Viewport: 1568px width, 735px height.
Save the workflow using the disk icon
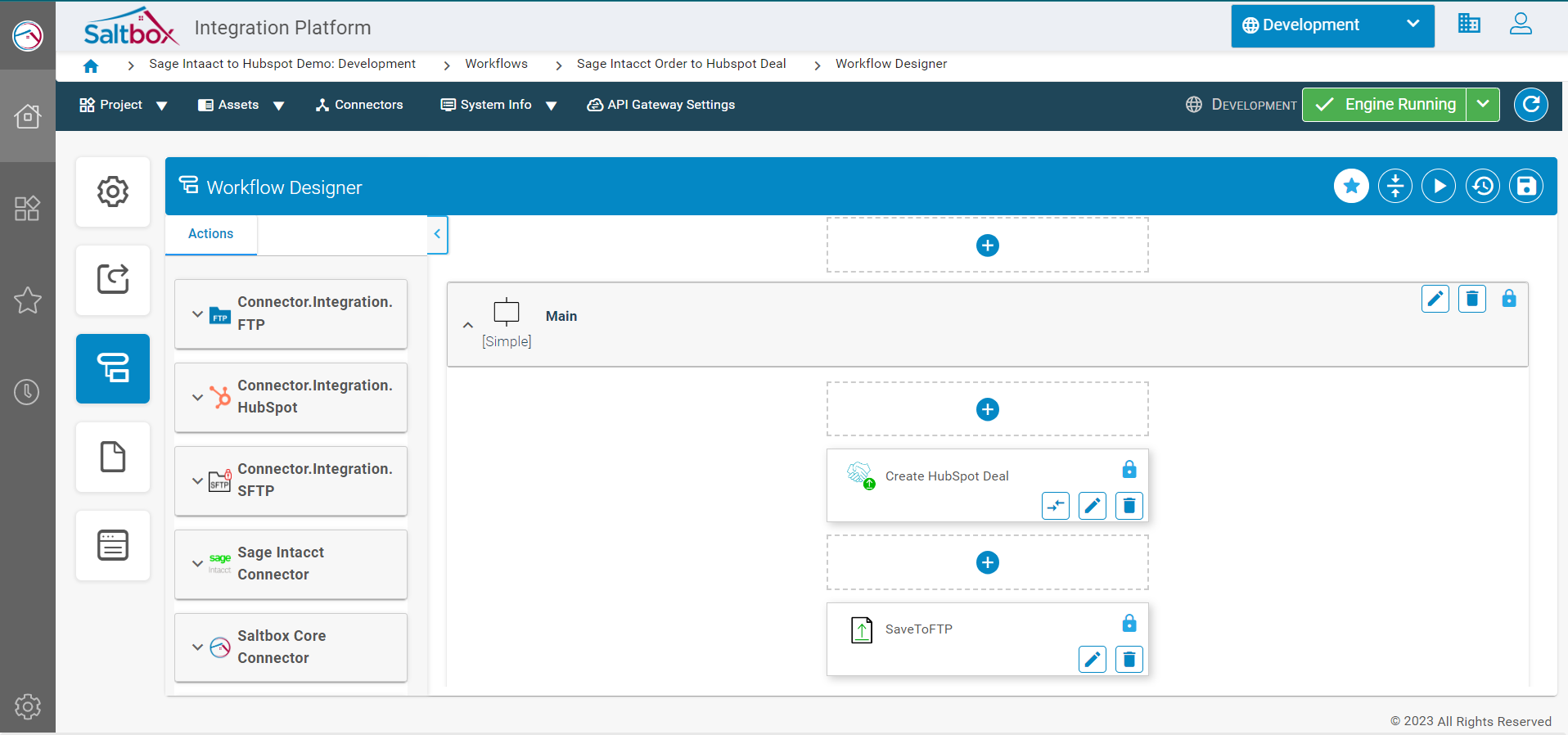pos(1525,187)
